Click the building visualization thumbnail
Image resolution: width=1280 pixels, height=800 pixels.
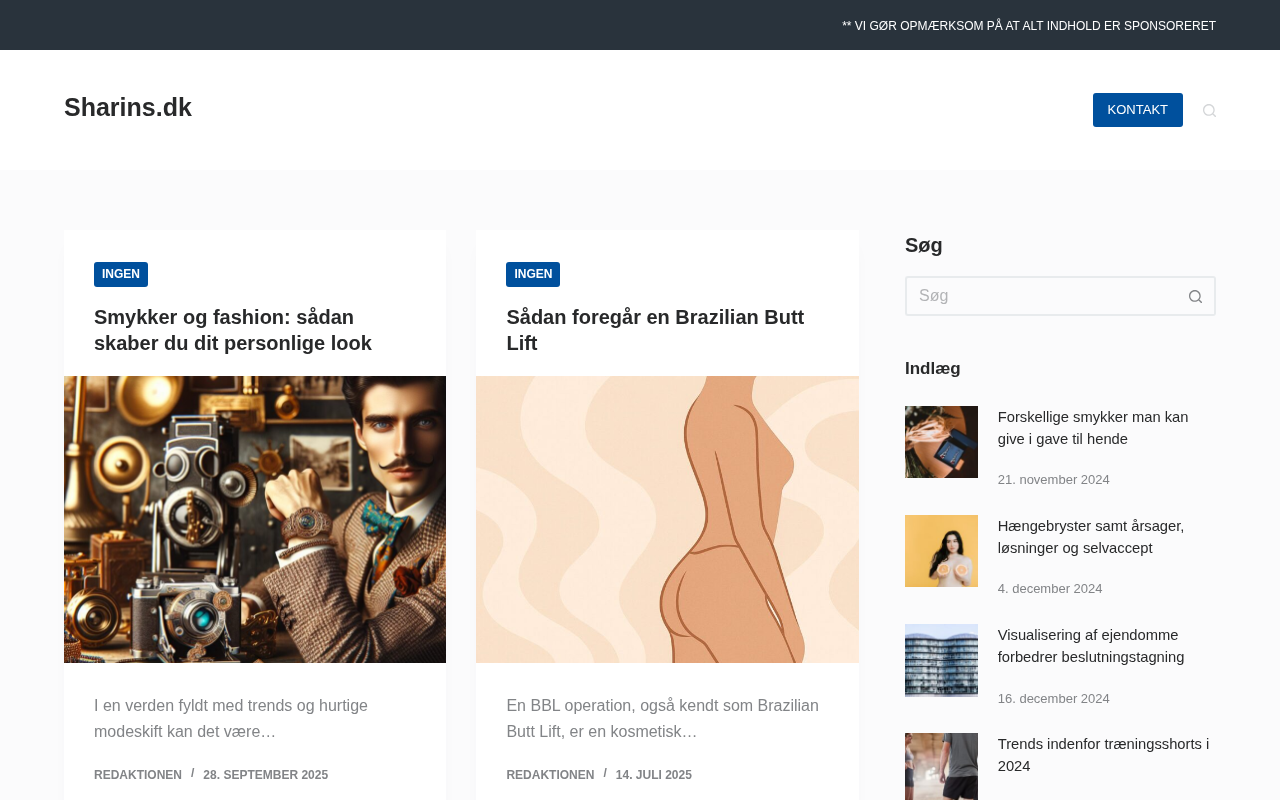coord(941,660)
